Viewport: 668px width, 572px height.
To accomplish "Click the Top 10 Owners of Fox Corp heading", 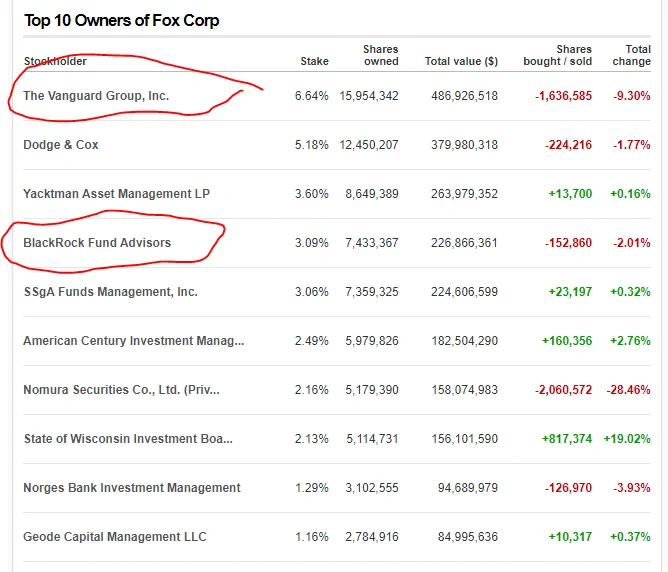I will tap(122, 20).
